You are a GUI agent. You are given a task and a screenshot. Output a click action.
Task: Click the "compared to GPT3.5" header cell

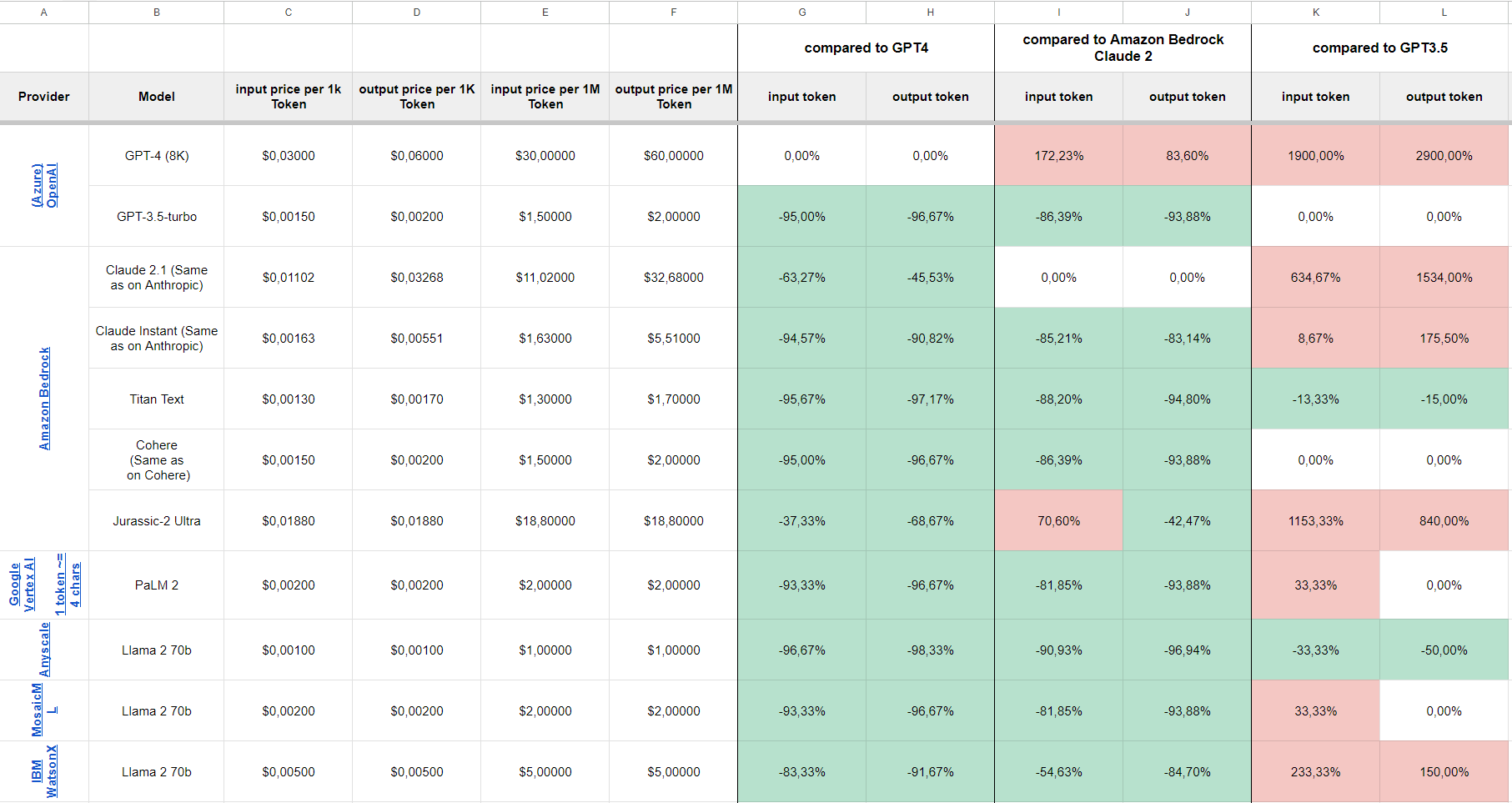(x=1380, y=48)
